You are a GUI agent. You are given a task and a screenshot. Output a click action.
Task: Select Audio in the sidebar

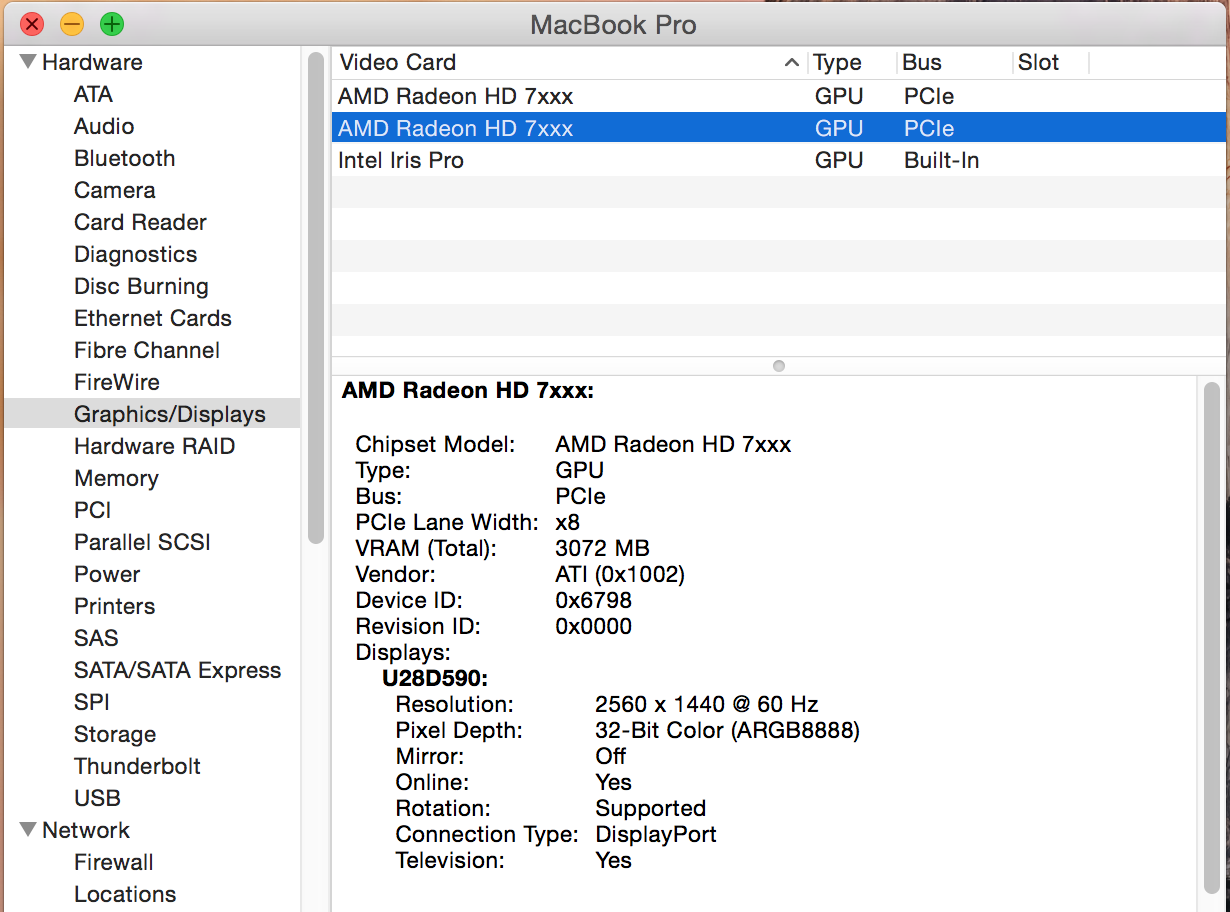tap(104, 127)
